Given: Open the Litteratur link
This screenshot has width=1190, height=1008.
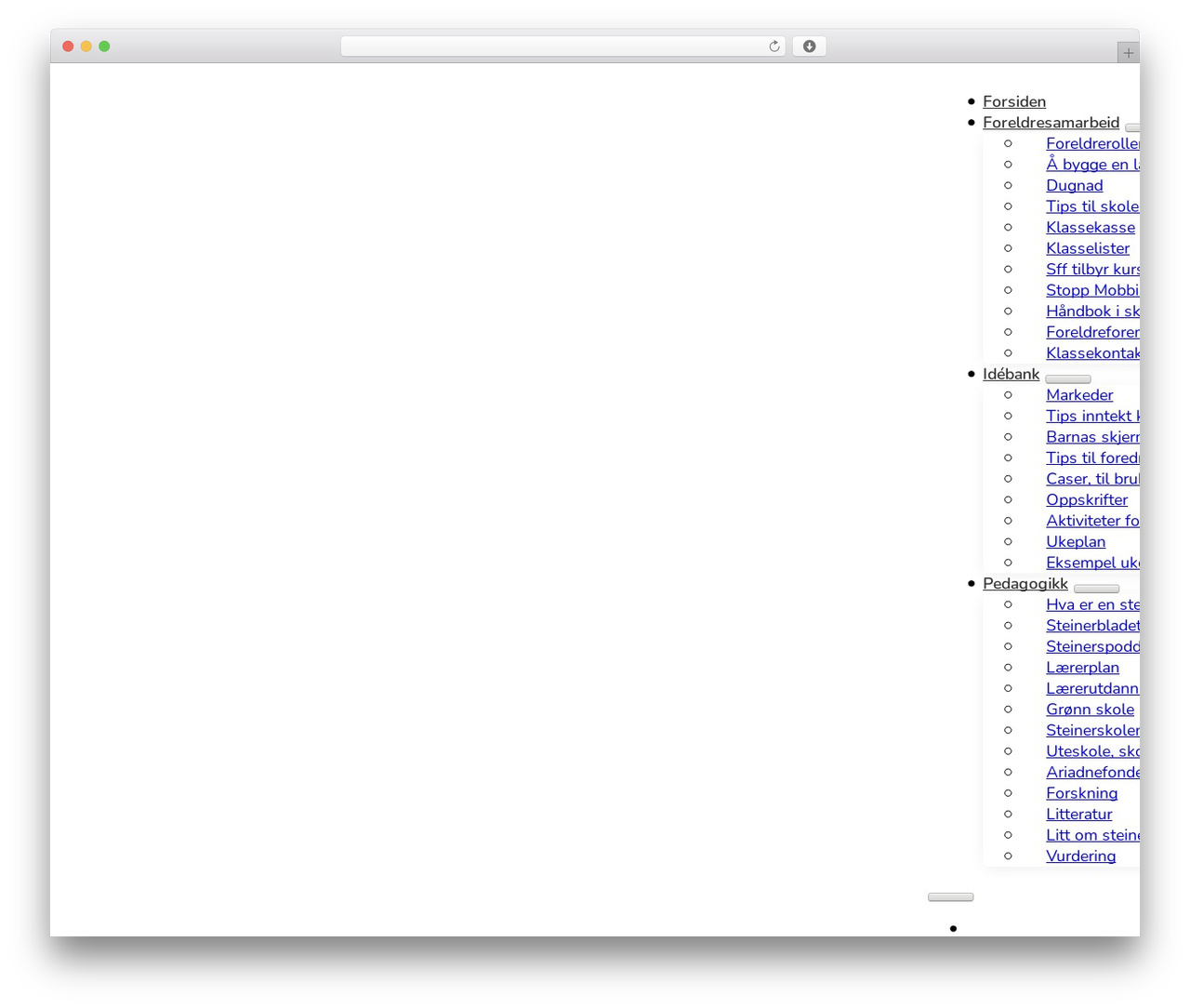Looking at the screenshot, I should tap(1078, 814).
